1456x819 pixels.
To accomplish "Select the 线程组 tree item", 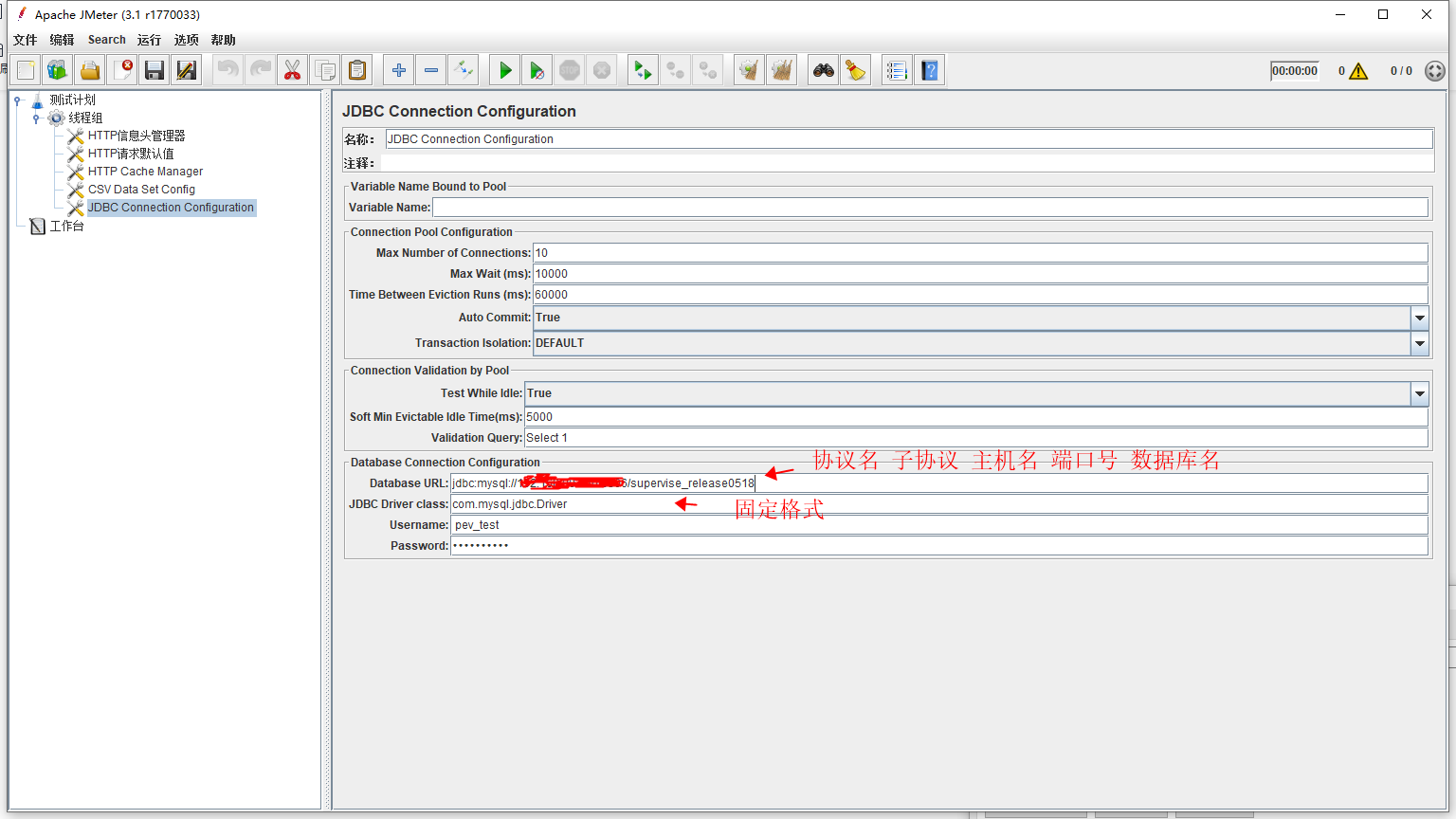I will [x=85, y=118].
